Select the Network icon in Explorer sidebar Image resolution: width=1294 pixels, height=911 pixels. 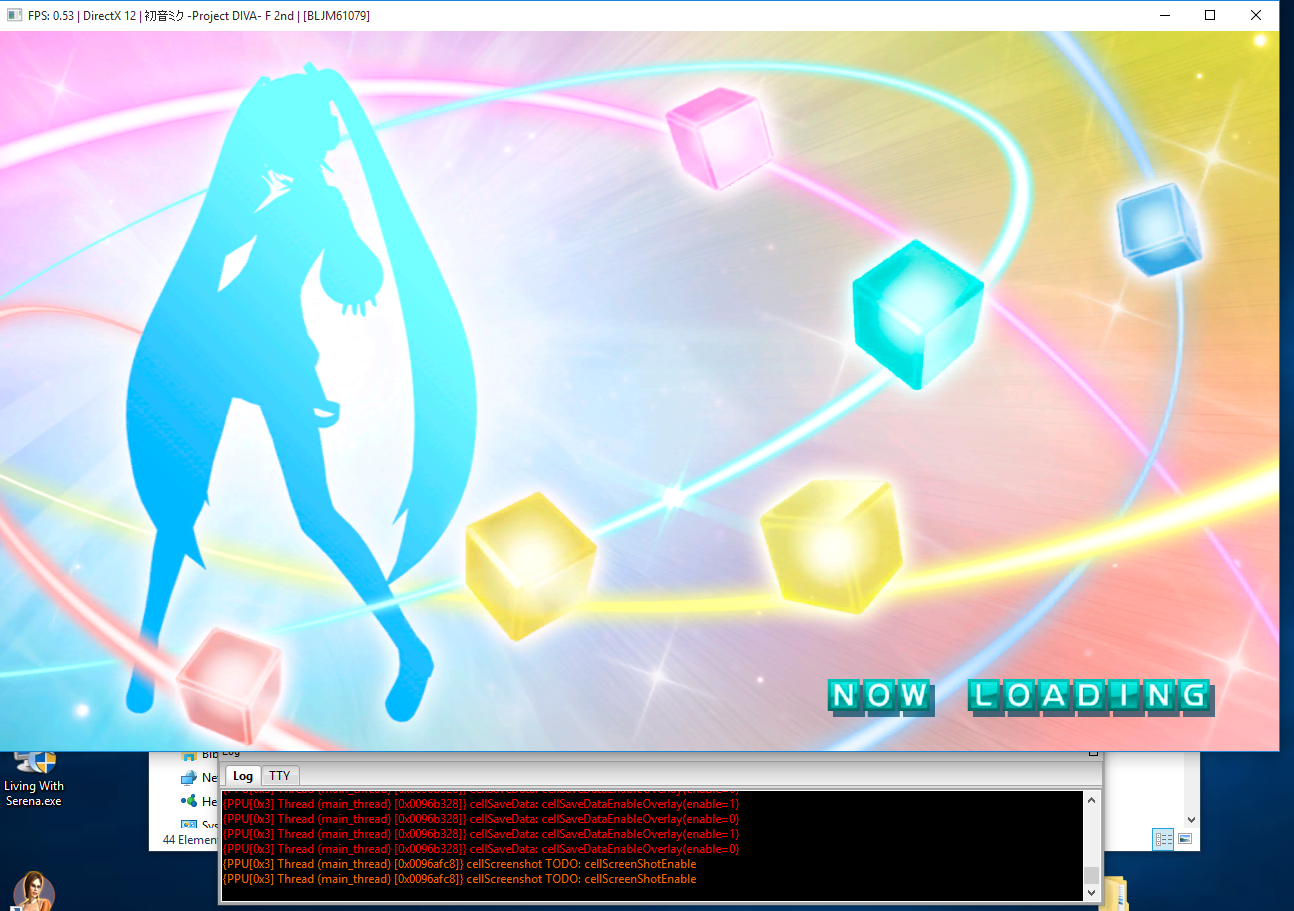(188, 778)
